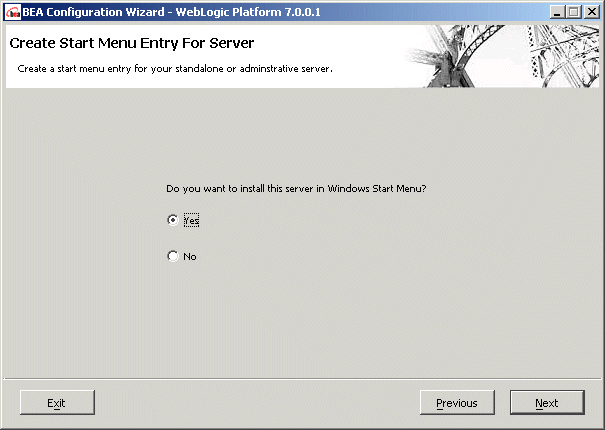Close the Configuration Wizard window
The image size is (605, 430).
point(591,12)
